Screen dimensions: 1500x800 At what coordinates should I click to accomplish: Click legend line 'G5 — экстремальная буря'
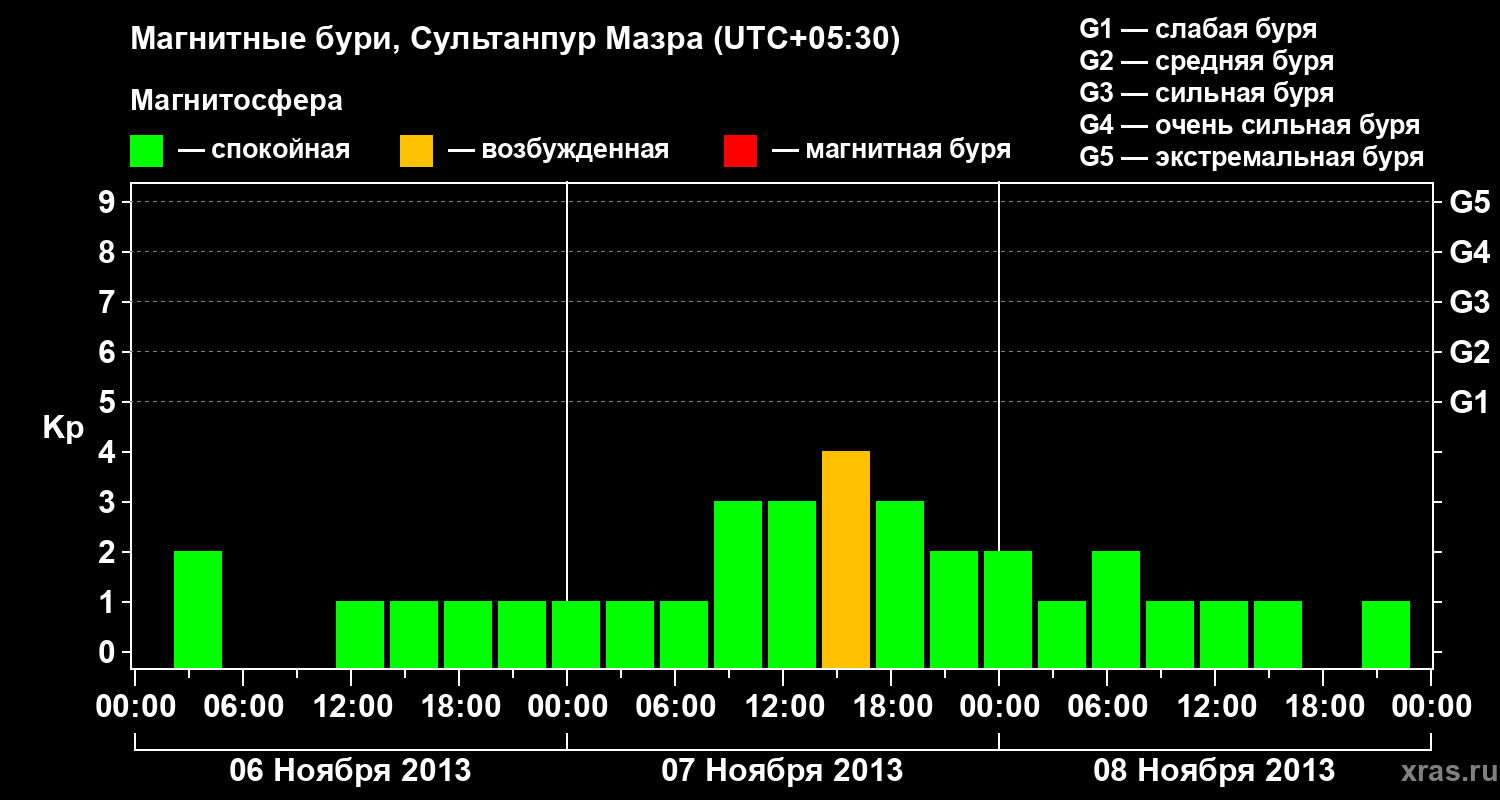tap(1252, 157)
